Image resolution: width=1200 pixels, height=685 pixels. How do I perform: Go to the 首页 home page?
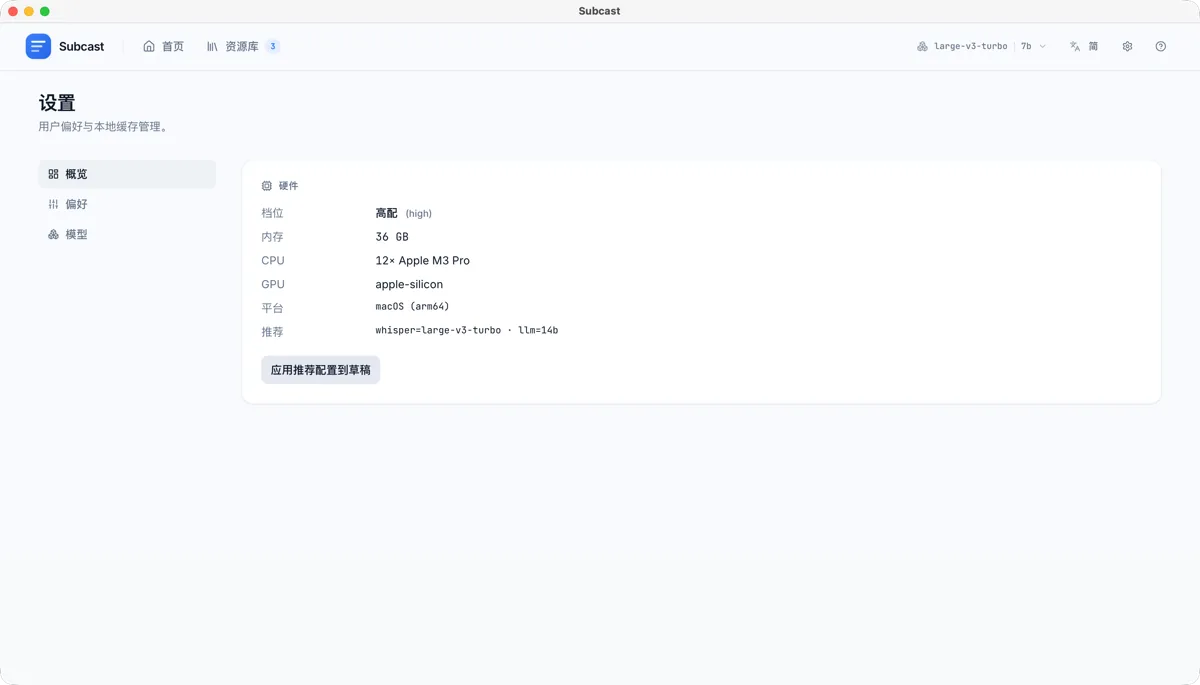[163, 46]
